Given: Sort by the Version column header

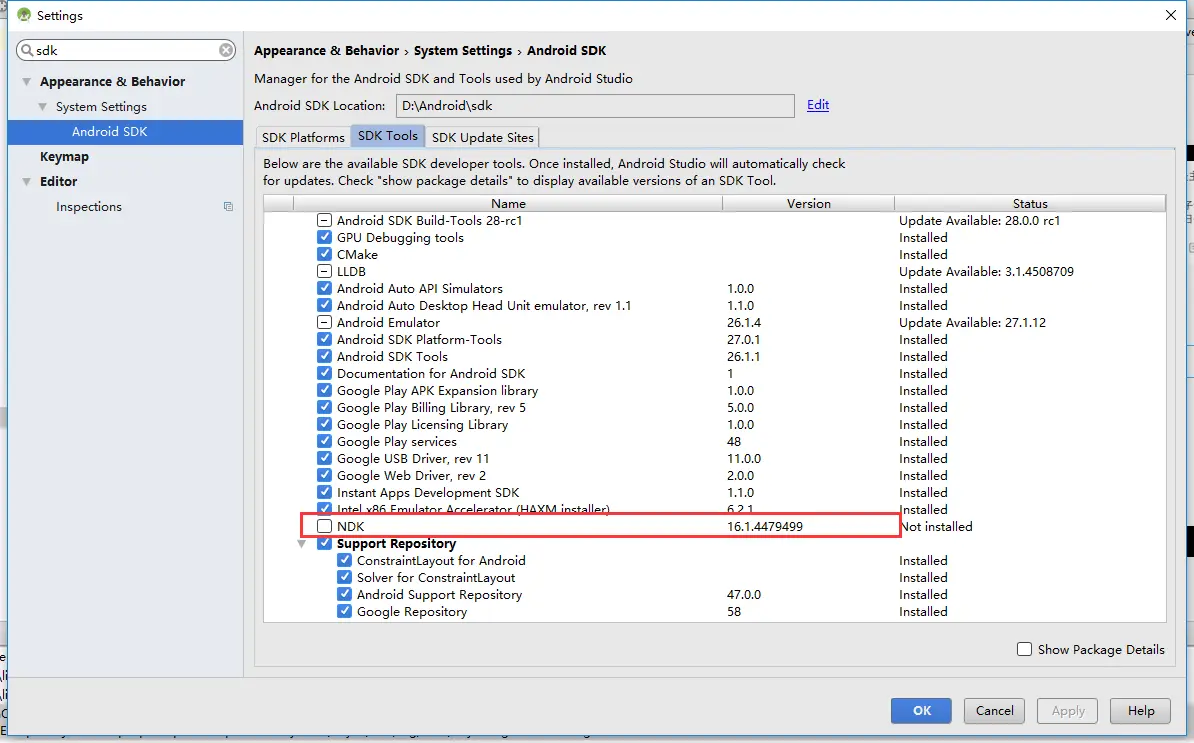Looking at the screenshot, I should point(808,203).
